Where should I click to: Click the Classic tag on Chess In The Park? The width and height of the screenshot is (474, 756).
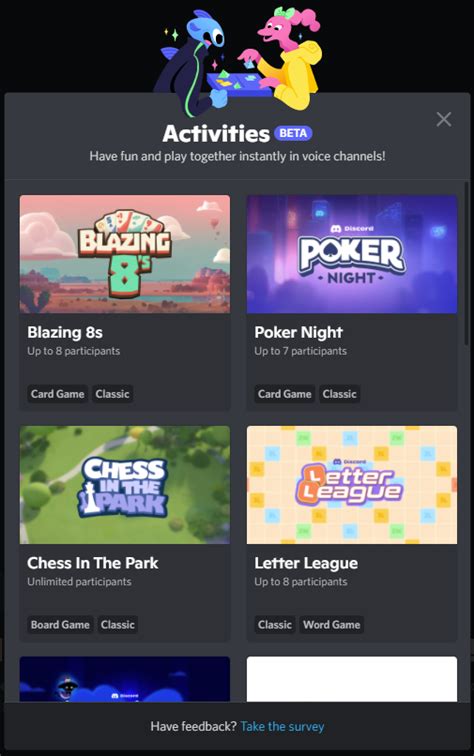point(118,625)
